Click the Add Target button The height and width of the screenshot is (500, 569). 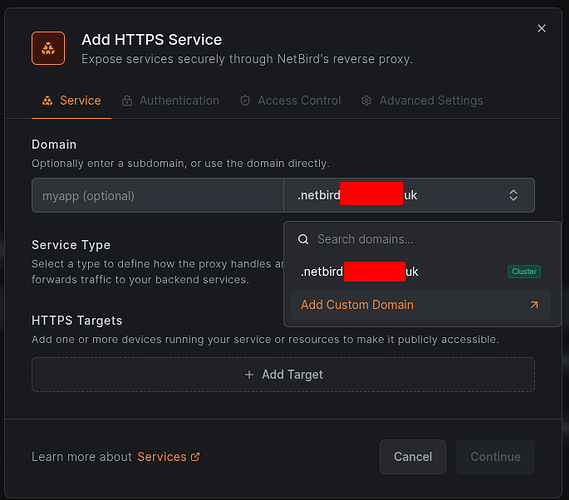click(283, 374)
